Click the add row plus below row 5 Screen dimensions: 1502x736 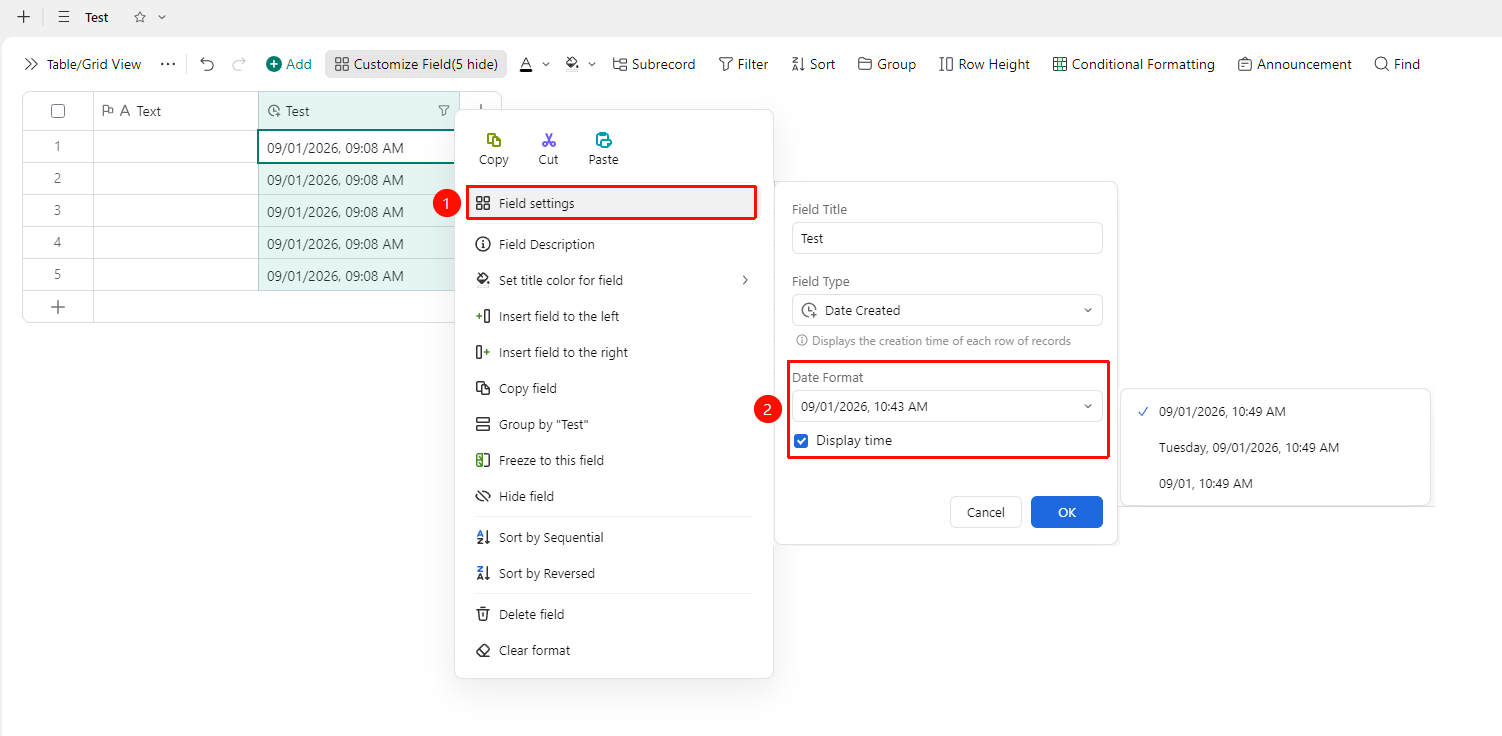[58, 307]
